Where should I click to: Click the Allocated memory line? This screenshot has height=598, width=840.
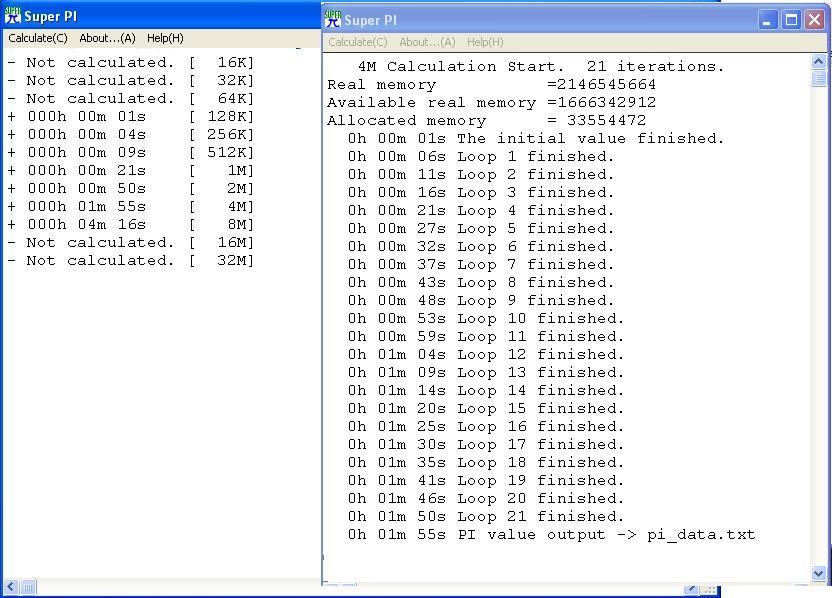[x=486, y=121]
